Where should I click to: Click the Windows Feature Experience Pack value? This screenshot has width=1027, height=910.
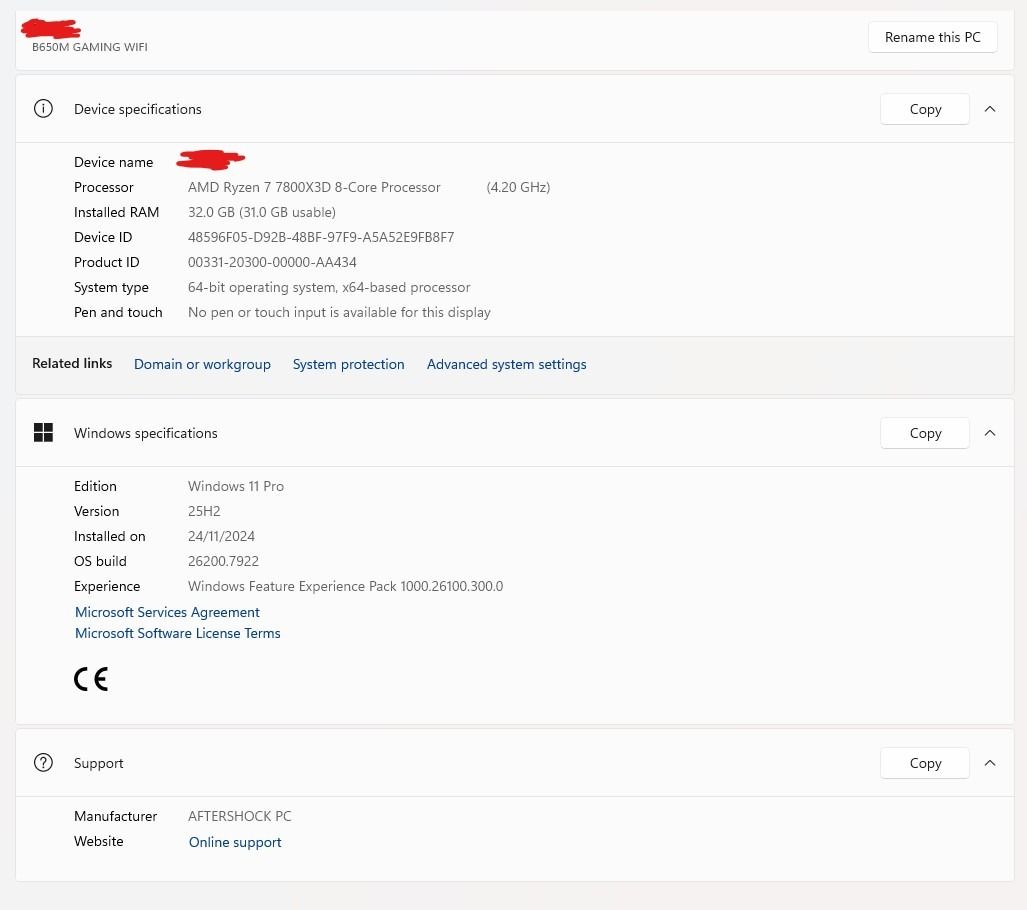point(345,586)
